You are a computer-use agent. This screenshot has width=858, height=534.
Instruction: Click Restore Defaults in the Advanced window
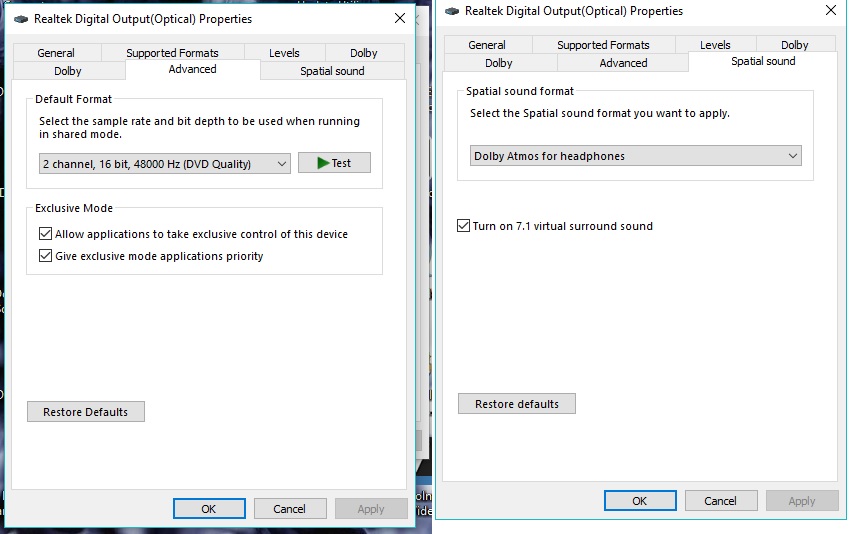click(86, 412)
